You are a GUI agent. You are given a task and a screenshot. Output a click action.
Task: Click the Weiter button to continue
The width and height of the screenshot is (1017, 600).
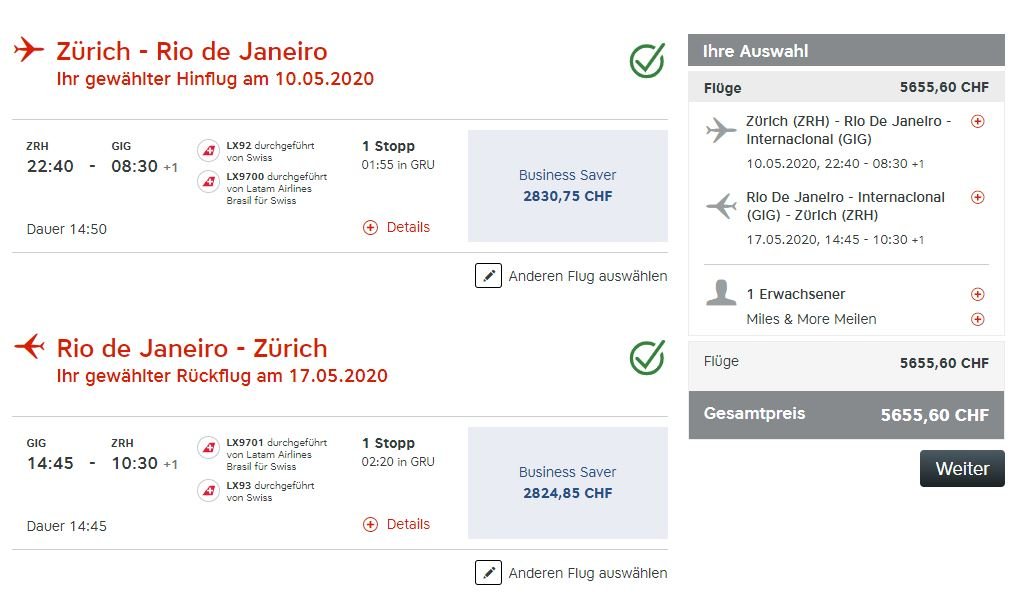point(962,468)
